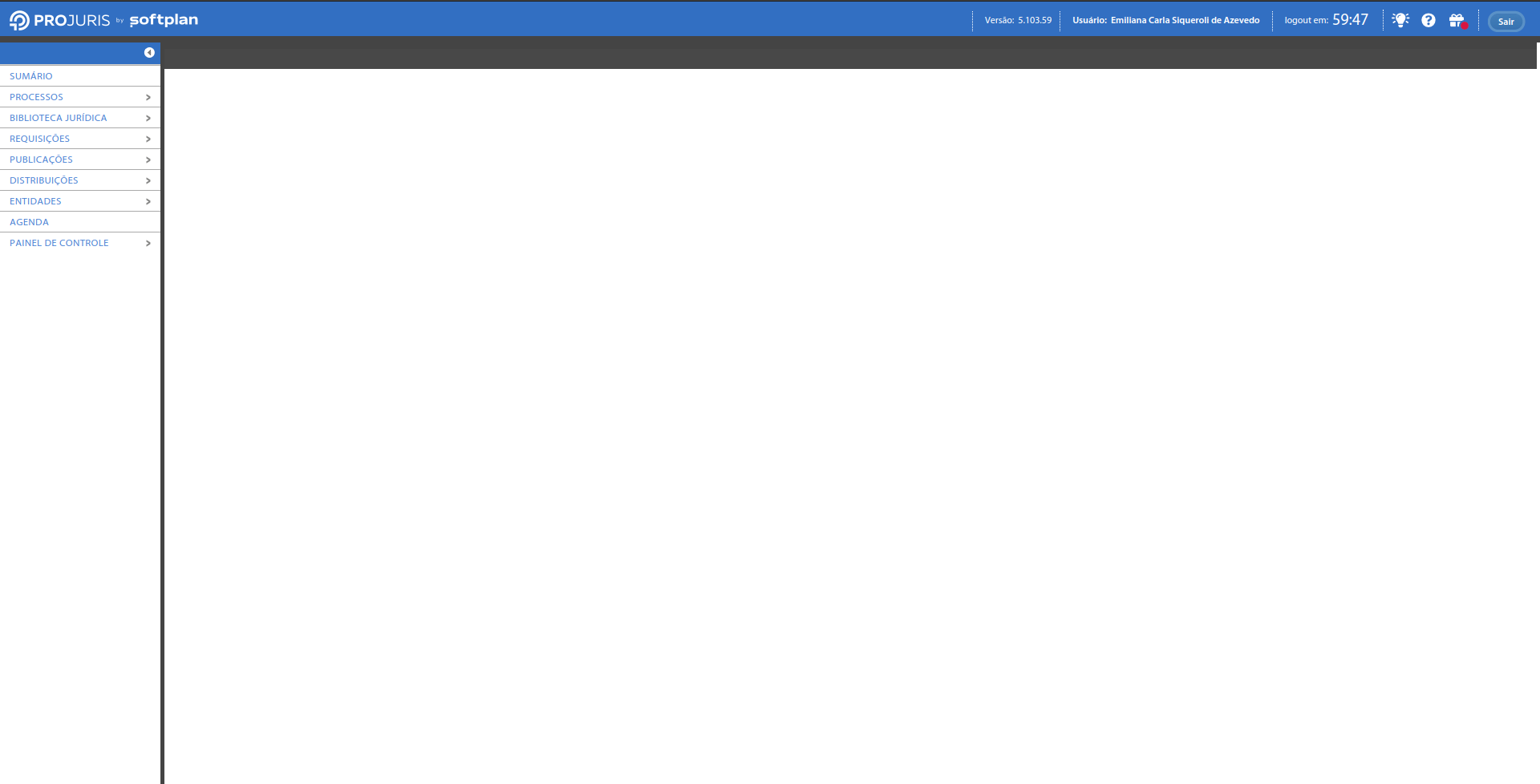Click the lightbulb suggestions icon

(1400, 20)
